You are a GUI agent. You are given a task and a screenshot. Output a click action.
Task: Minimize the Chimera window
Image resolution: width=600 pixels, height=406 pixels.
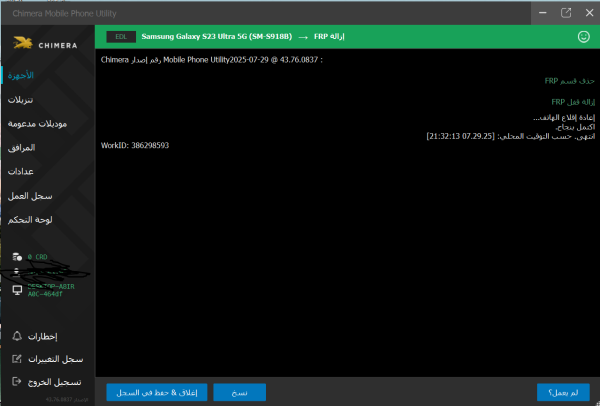pyautogui.click(x=543, y=13)
